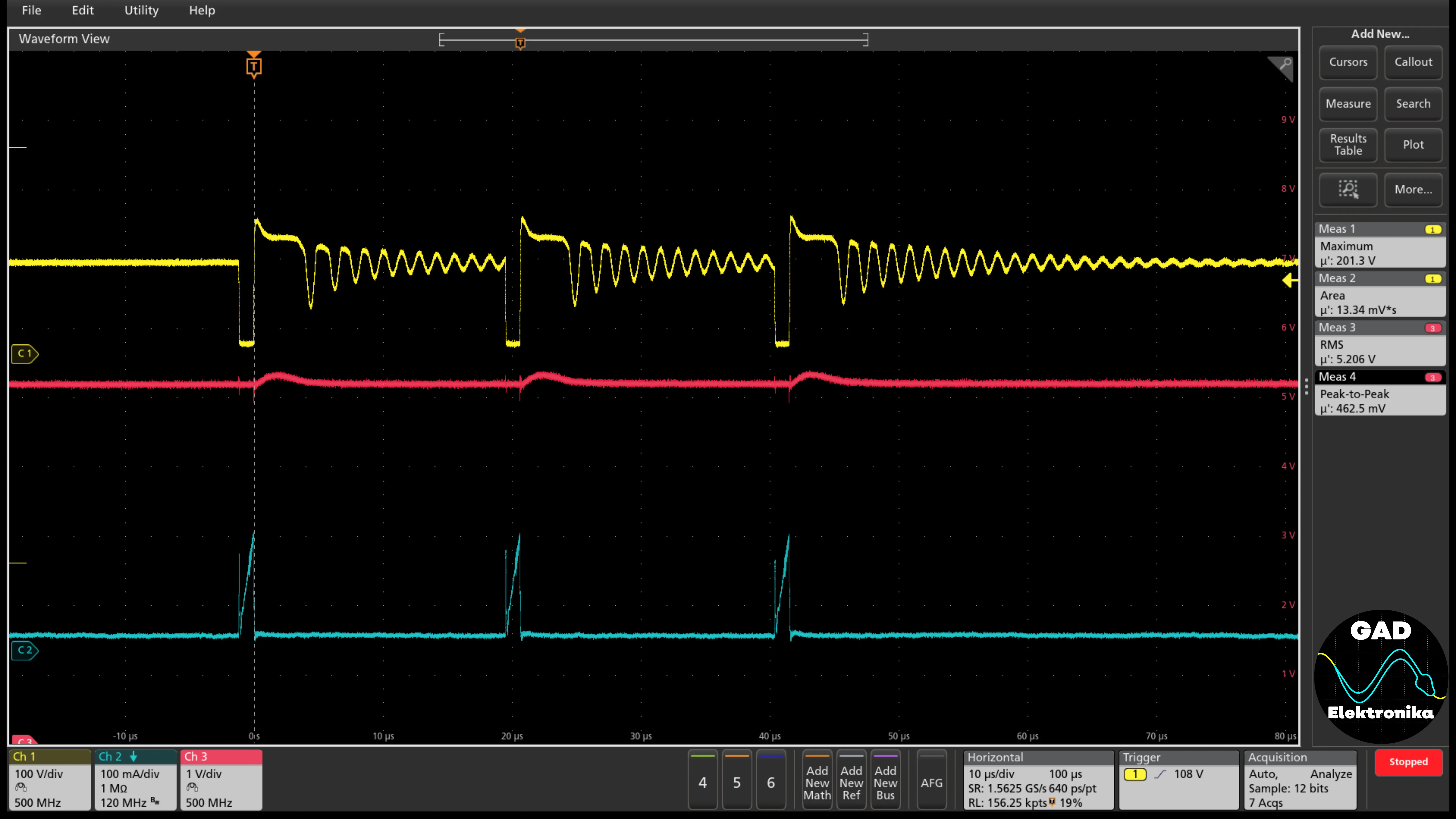Open the Acquisition settings badge
The height and width of the screenshot is (819, 1456).
(1300, 780)
